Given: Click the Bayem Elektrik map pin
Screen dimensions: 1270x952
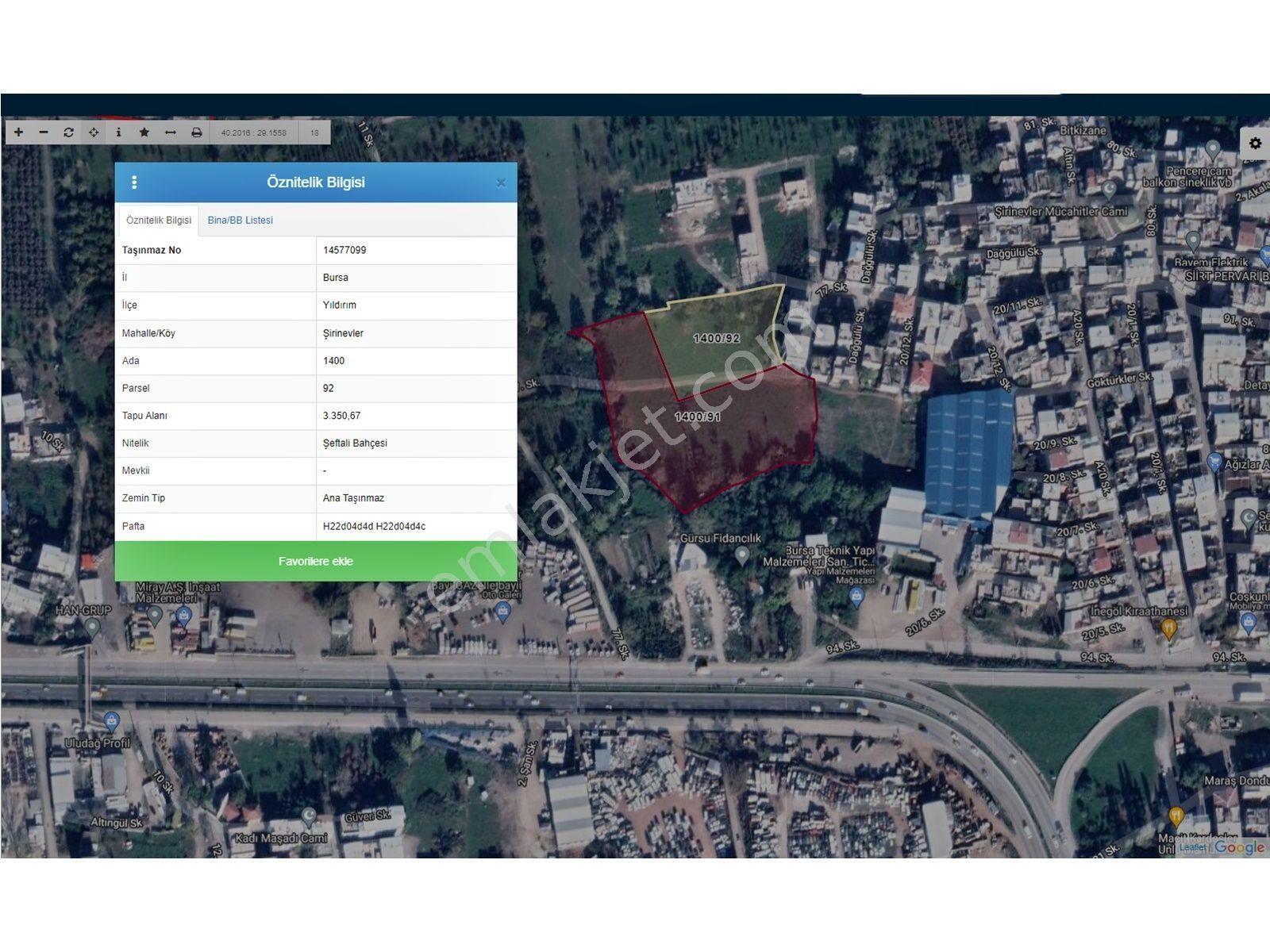Looking at the screenshot, I should click(x=1192, y=240).
